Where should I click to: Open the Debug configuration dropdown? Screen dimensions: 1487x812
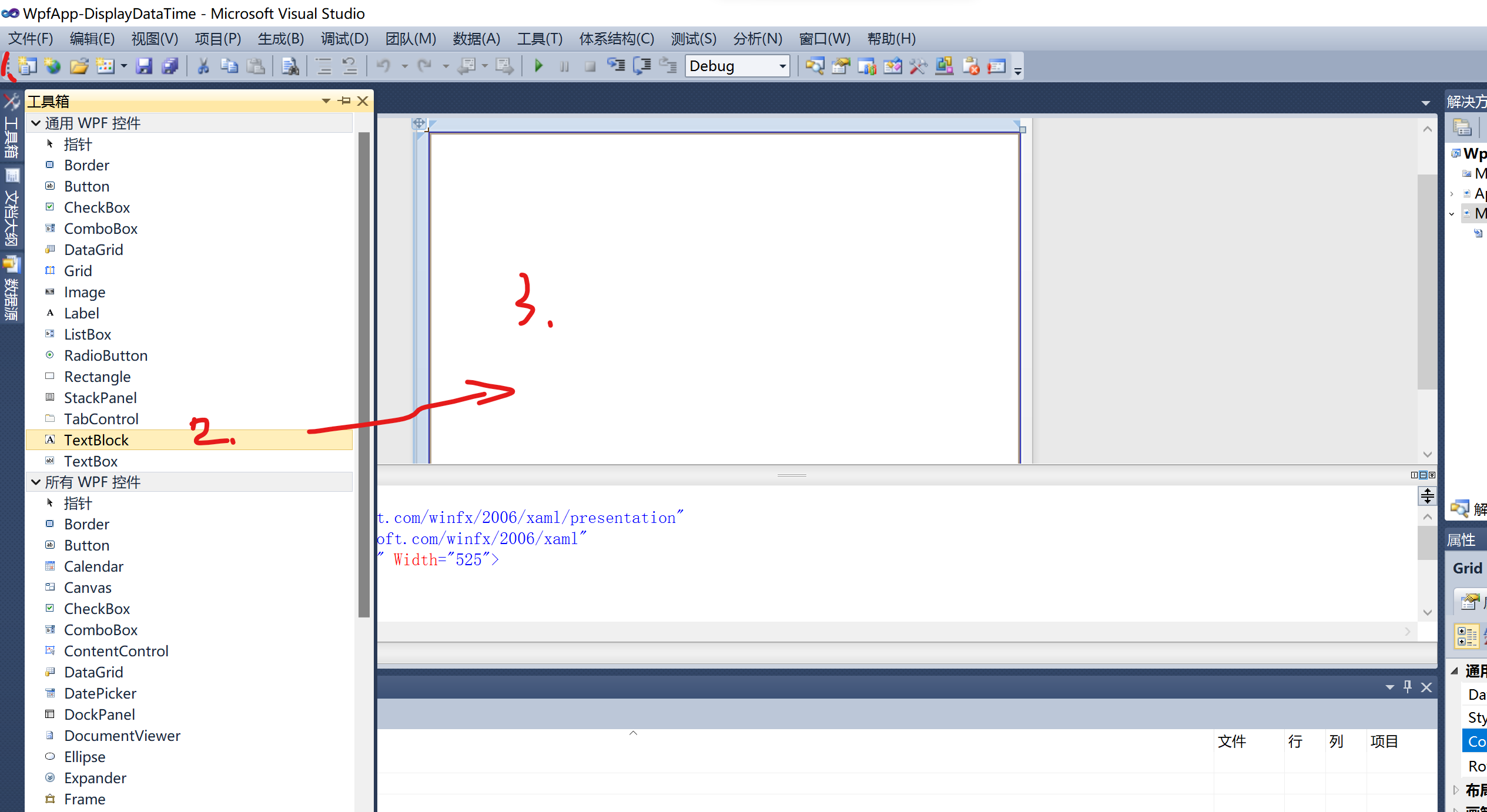click(782, 66)
